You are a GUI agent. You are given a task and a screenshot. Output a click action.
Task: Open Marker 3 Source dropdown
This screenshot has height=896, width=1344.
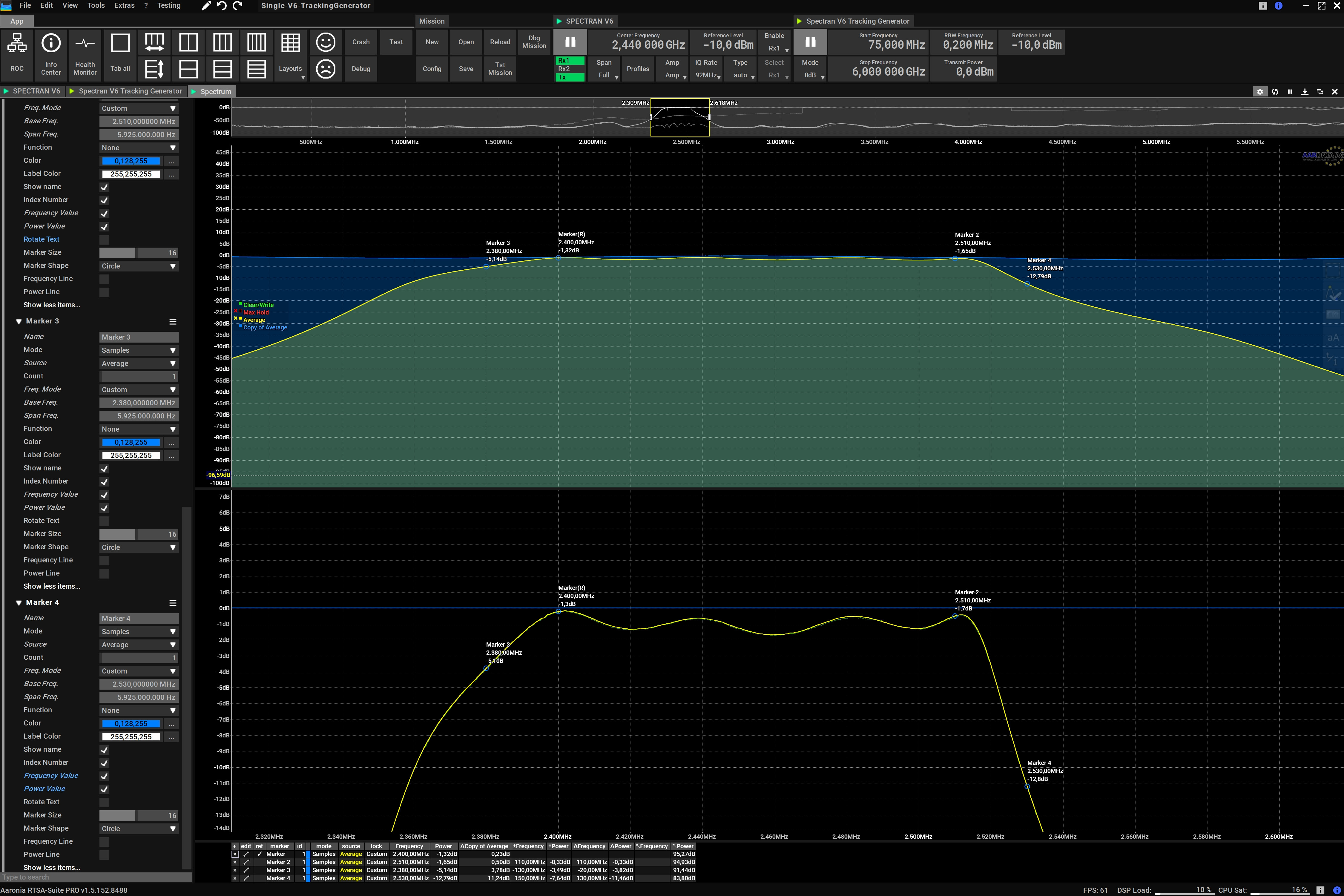(139, 363)
